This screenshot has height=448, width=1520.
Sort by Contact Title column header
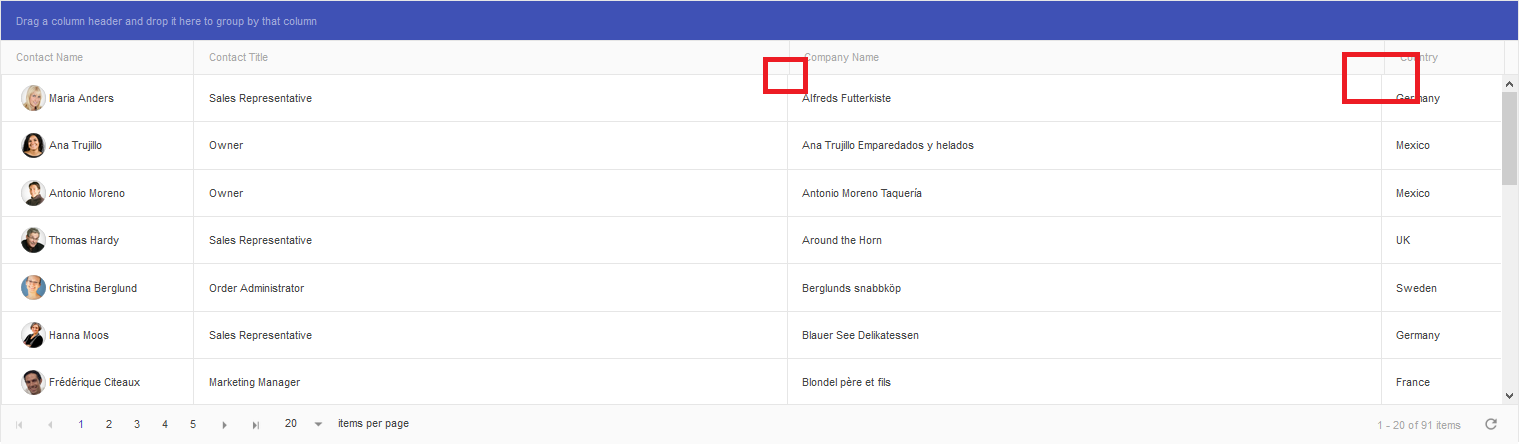coord(239,57)
